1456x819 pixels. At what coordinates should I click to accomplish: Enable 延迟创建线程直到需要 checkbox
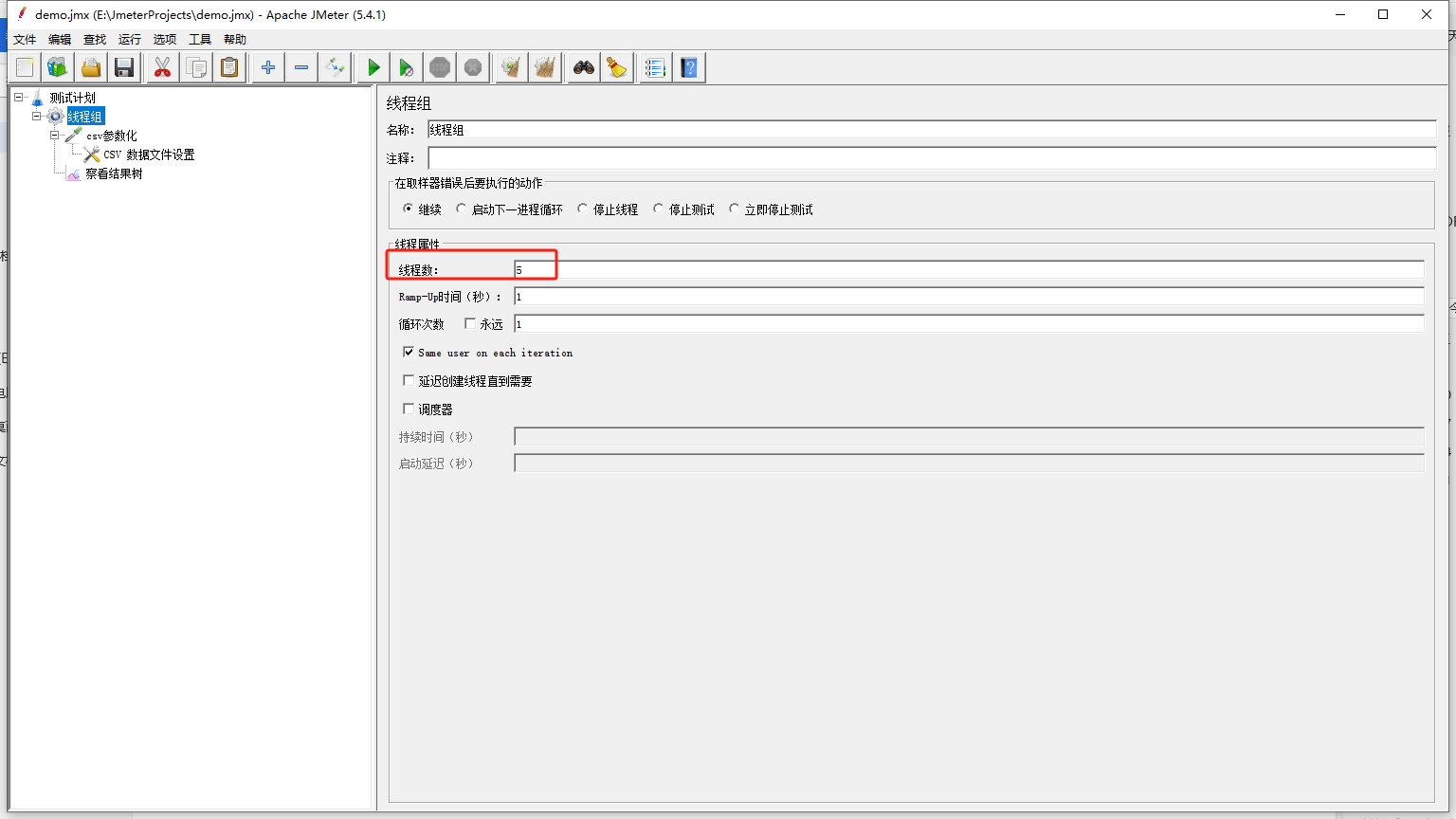[x=409, y=380]
